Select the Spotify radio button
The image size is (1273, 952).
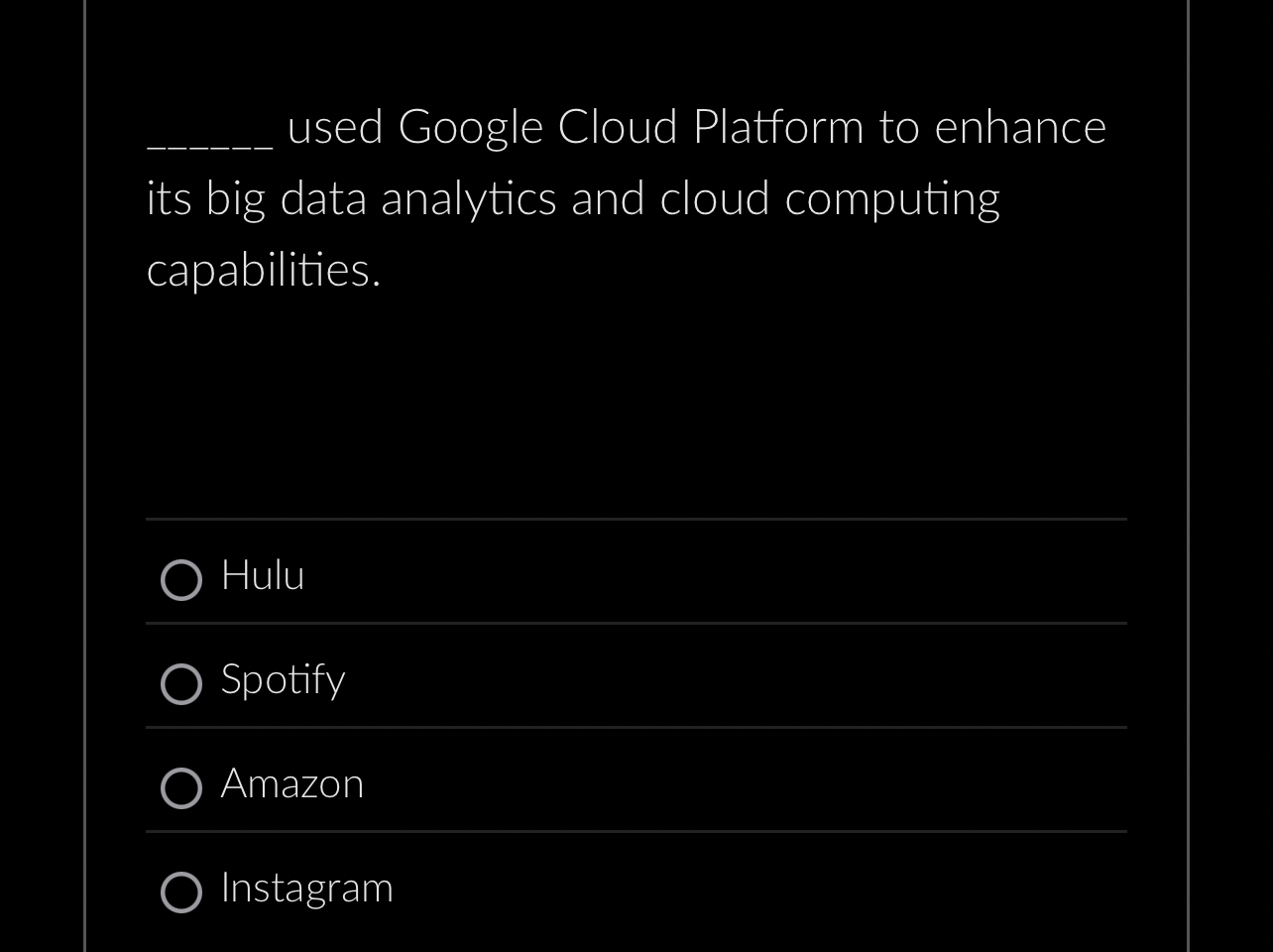click(181, 684)
